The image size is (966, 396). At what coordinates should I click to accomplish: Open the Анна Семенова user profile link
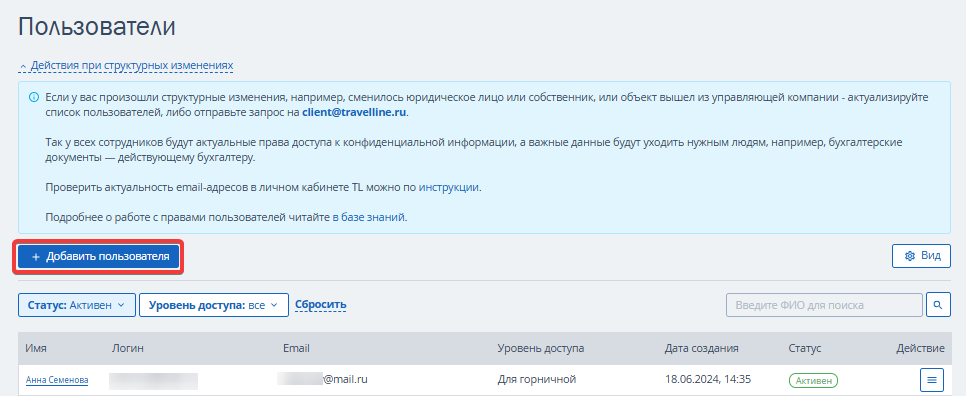pyautogui.click(x=57, y=380)
